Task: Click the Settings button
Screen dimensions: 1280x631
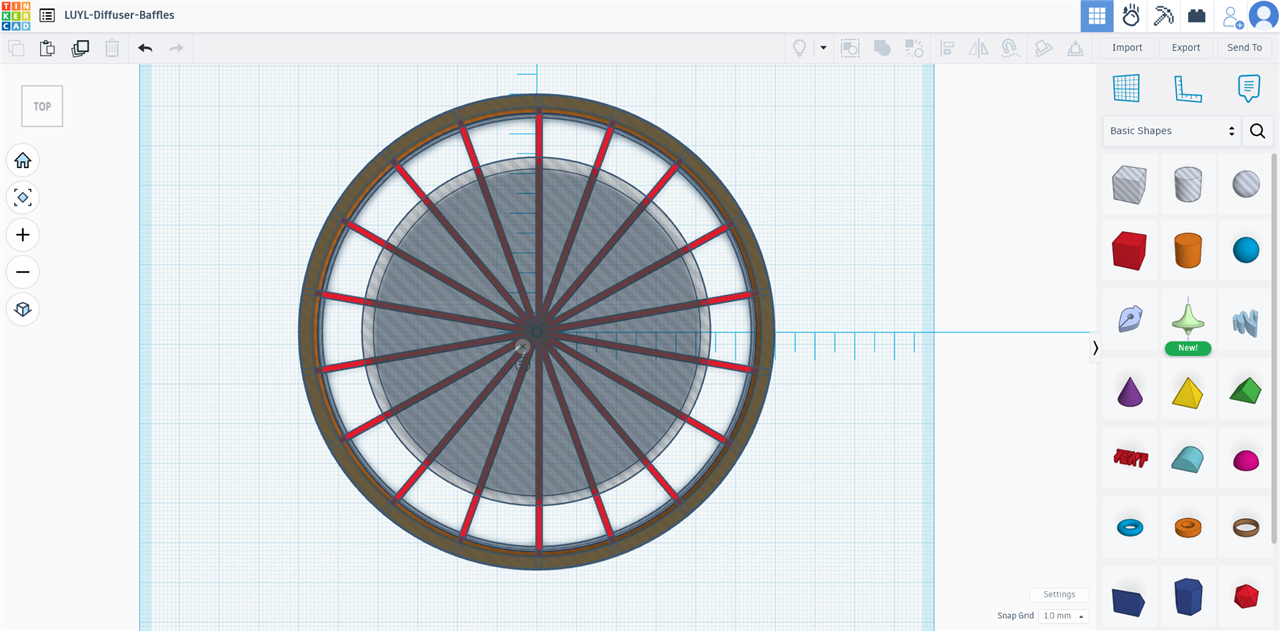Action: [1059, 594]
